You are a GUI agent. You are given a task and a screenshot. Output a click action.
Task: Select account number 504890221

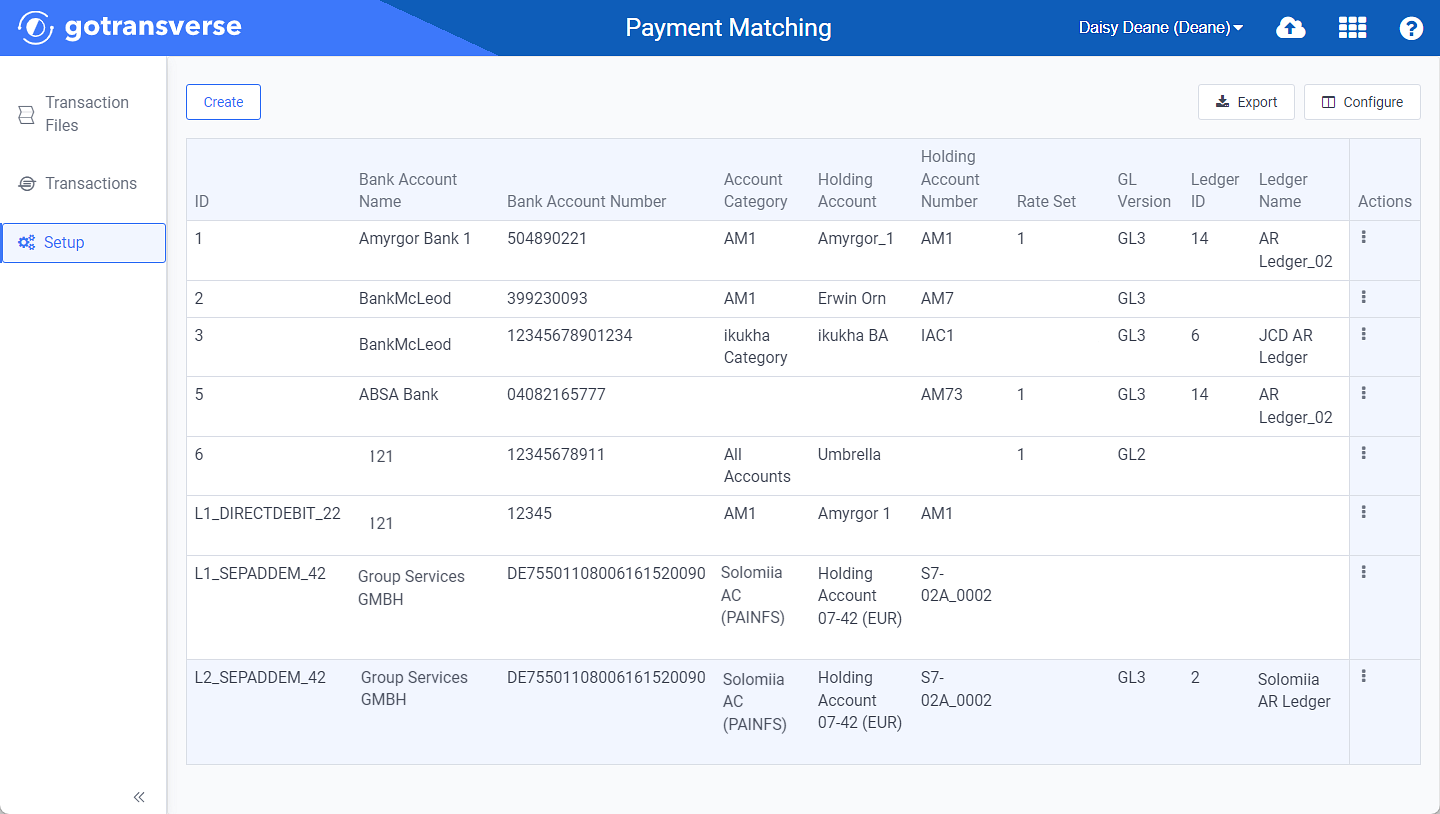(547, 238)
